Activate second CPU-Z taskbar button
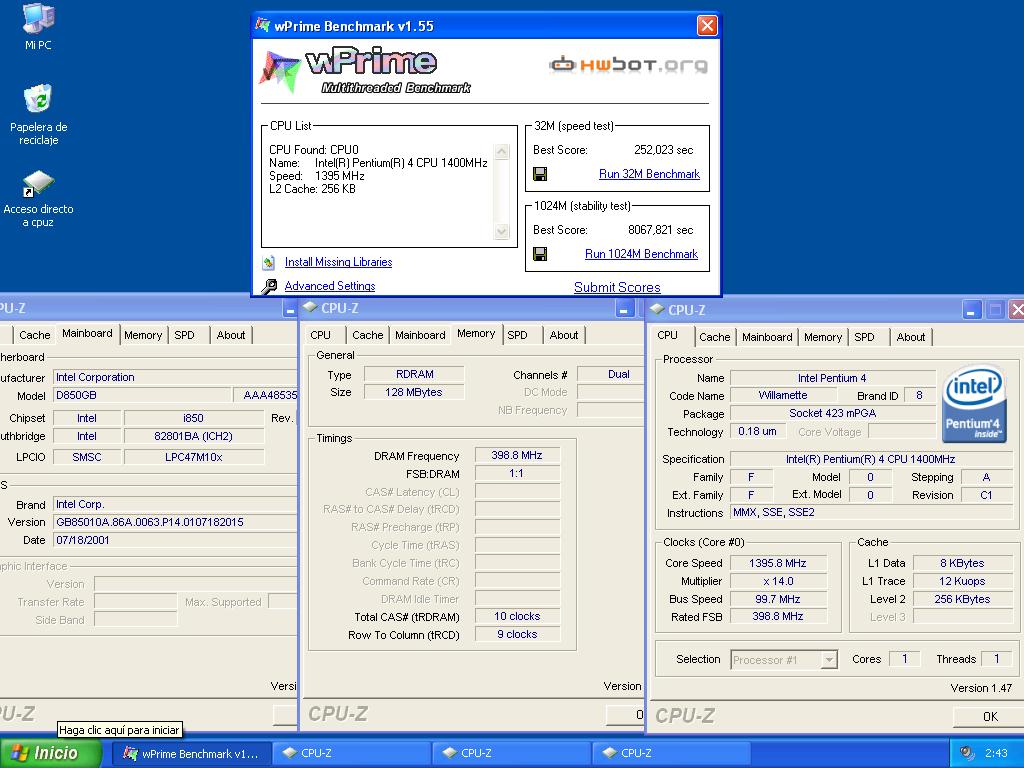Viewport: 1024px width, 768px height. 511,753
